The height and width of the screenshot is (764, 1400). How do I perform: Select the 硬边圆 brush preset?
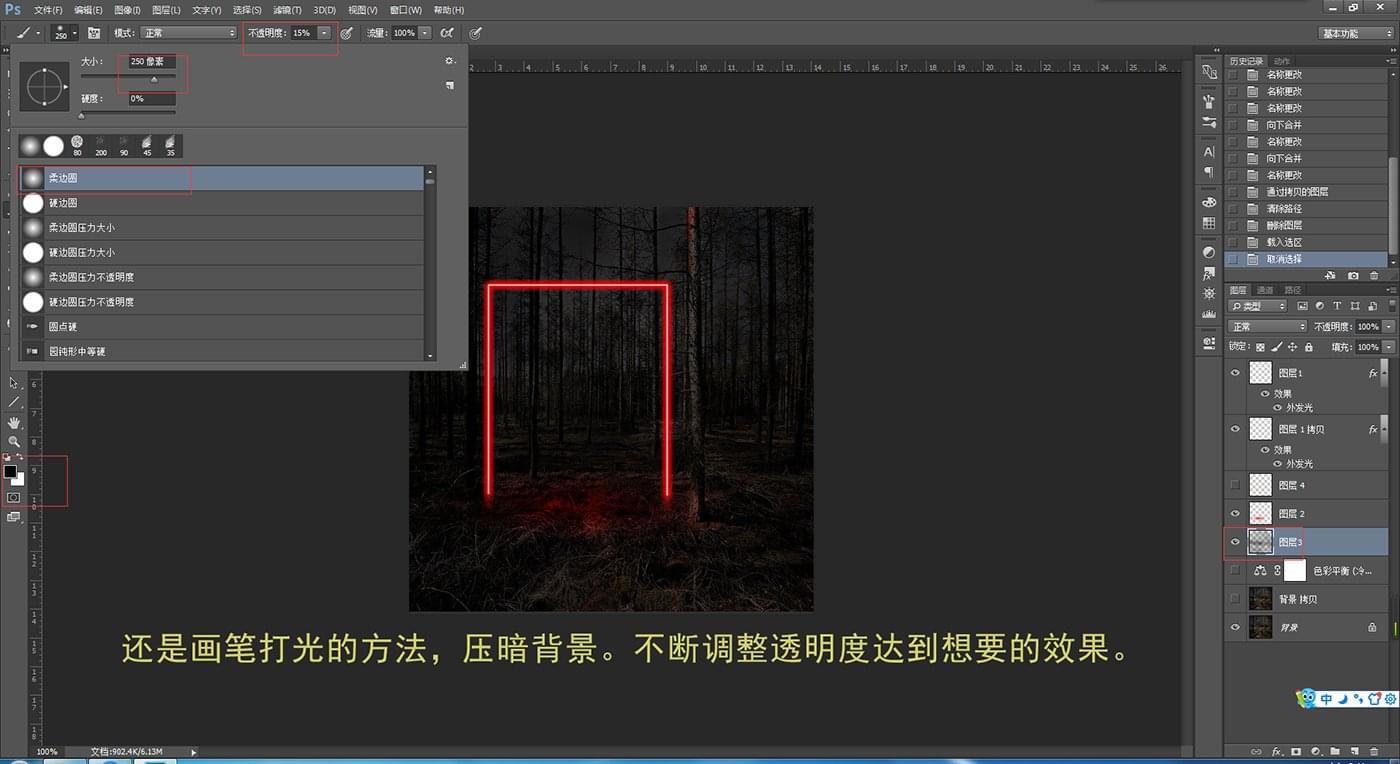click(221, 203)
